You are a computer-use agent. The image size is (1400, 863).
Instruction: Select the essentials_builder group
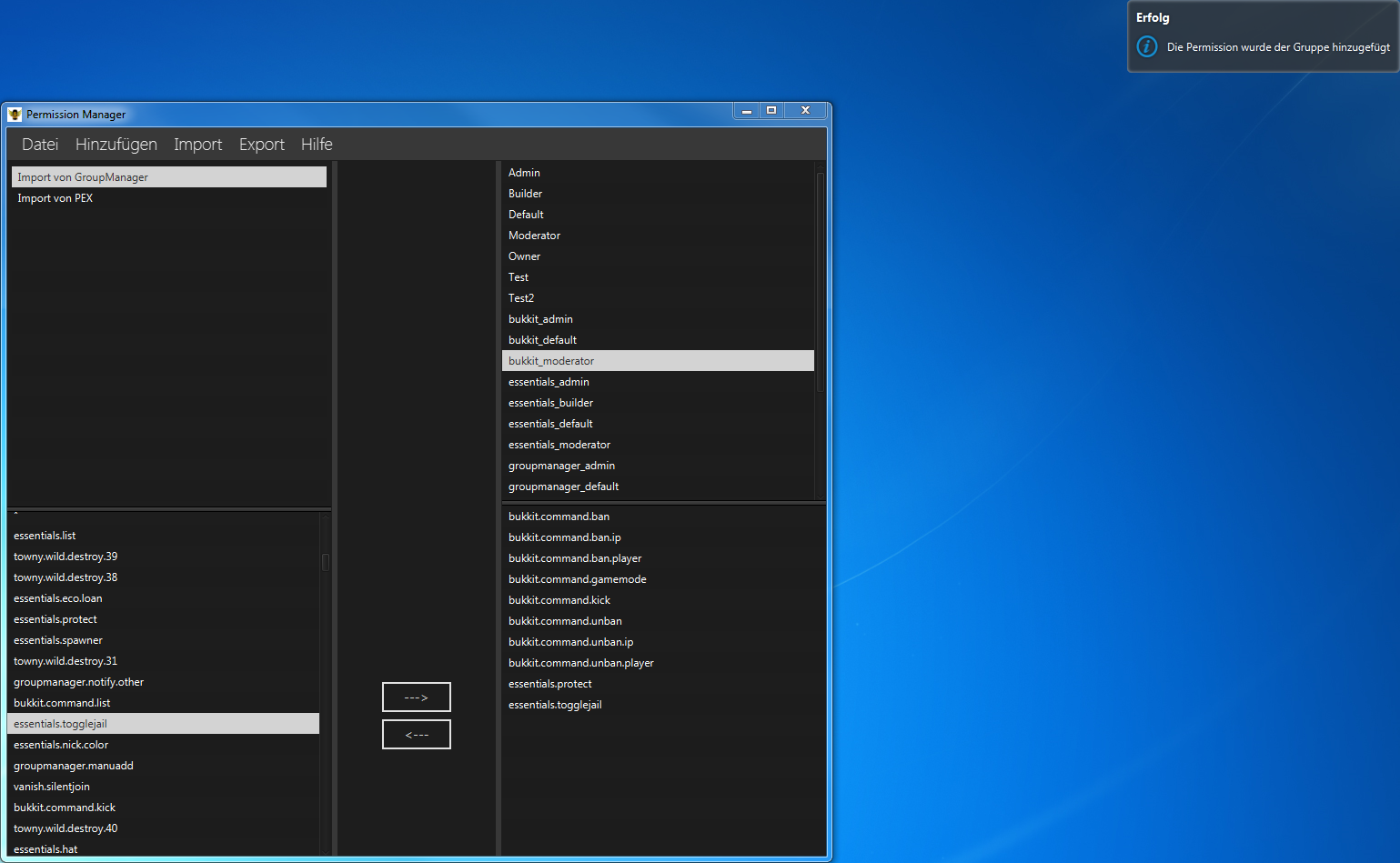[658, 403]
